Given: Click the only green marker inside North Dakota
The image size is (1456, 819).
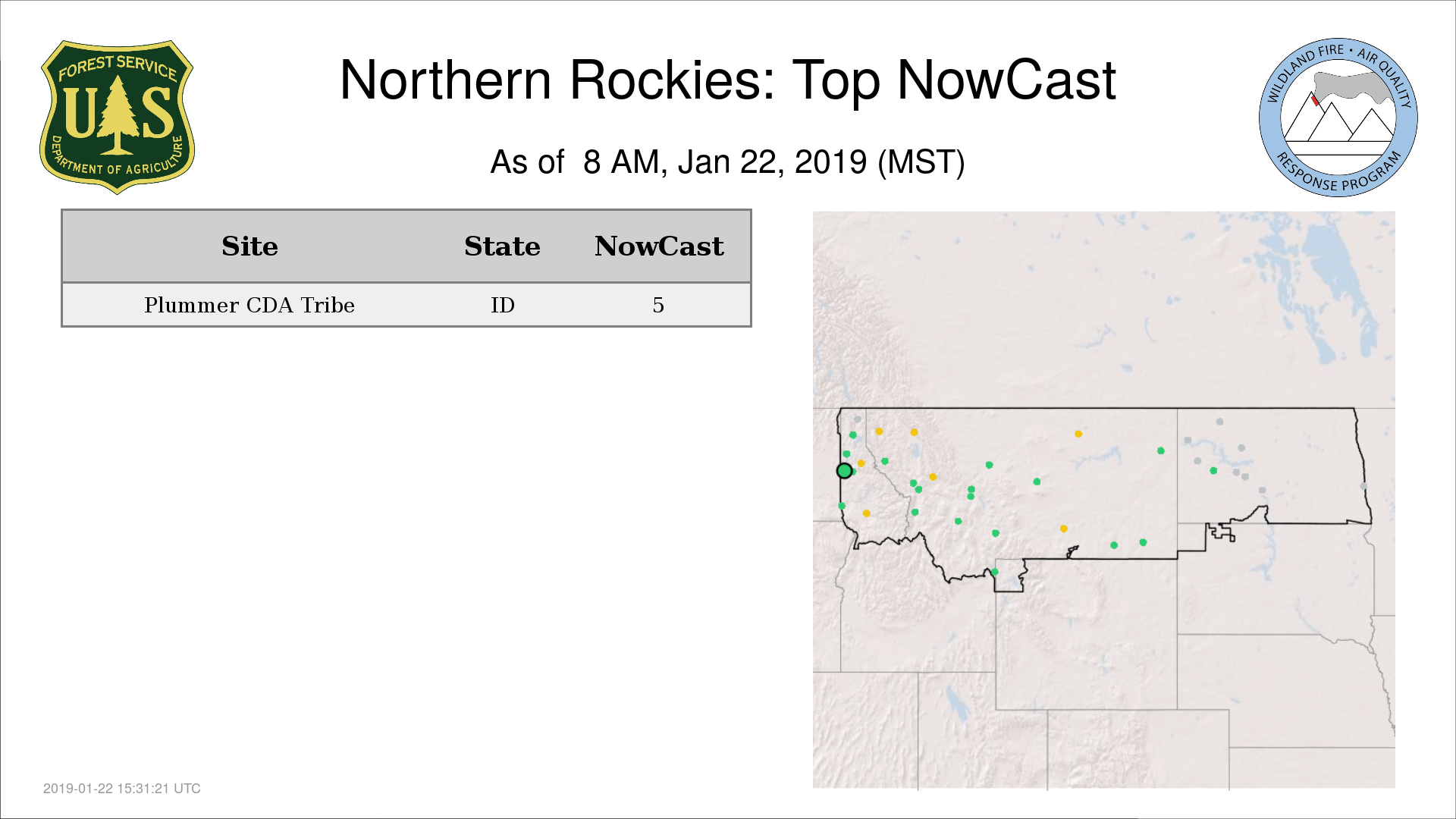Looking at the screenshot, I should pos(1213,471).
